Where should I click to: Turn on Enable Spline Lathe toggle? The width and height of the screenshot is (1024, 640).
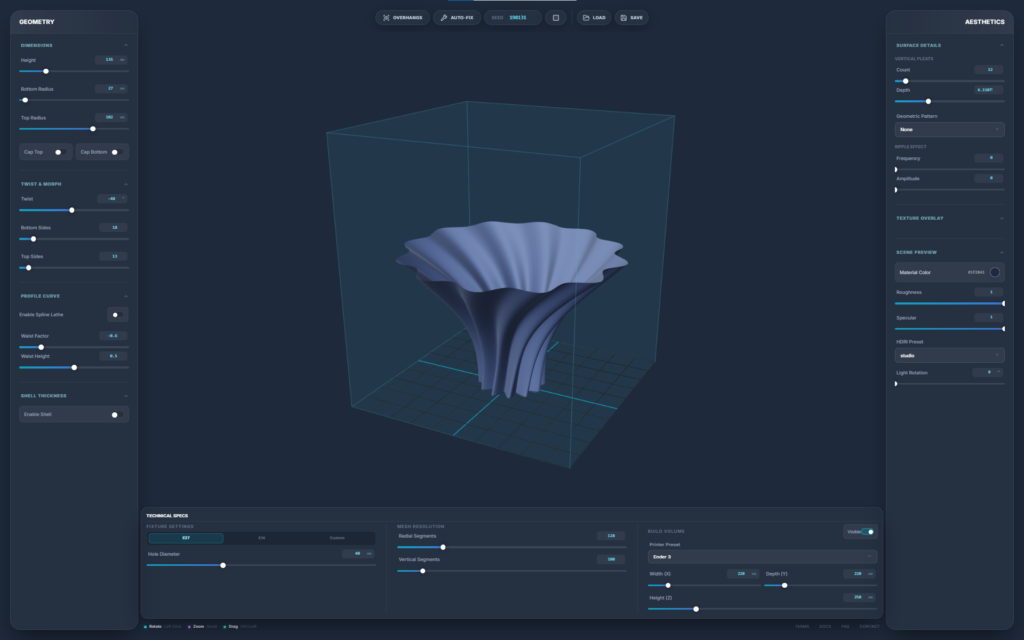[116, 314]
